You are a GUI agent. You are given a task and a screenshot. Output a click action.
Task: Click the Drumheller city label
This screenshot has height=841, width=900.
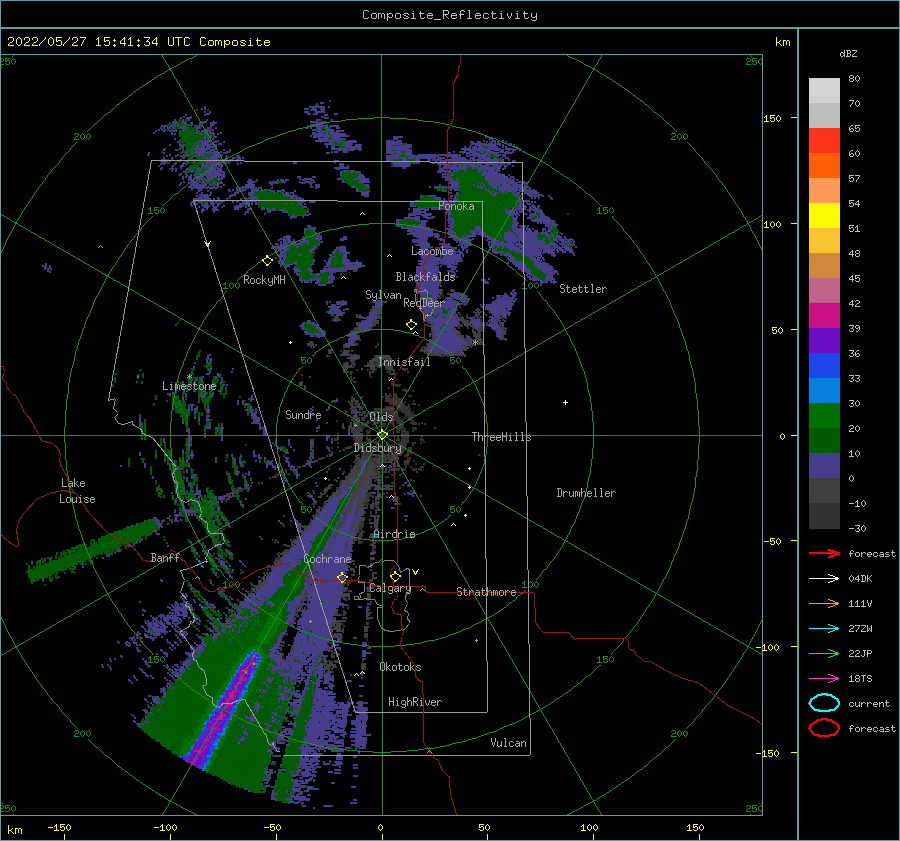(586, 493)
